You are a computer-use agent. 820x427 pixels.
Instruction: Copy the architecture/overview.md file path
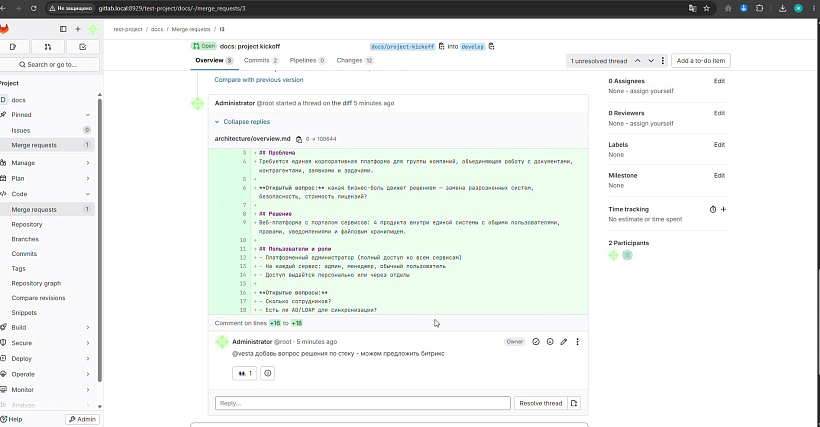click(299, 139)
